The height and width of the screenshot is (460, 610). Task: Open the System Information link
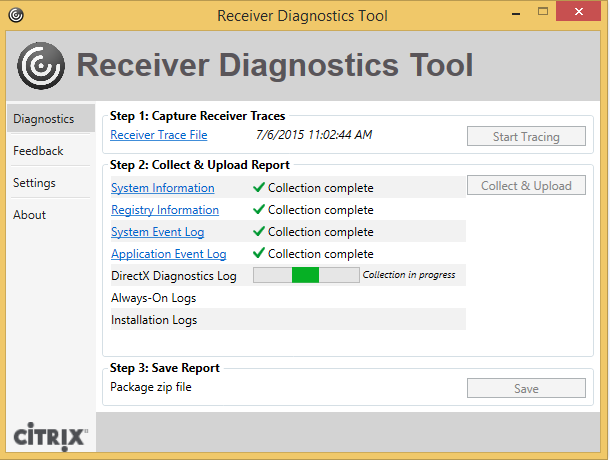click(x=162, y=188)
